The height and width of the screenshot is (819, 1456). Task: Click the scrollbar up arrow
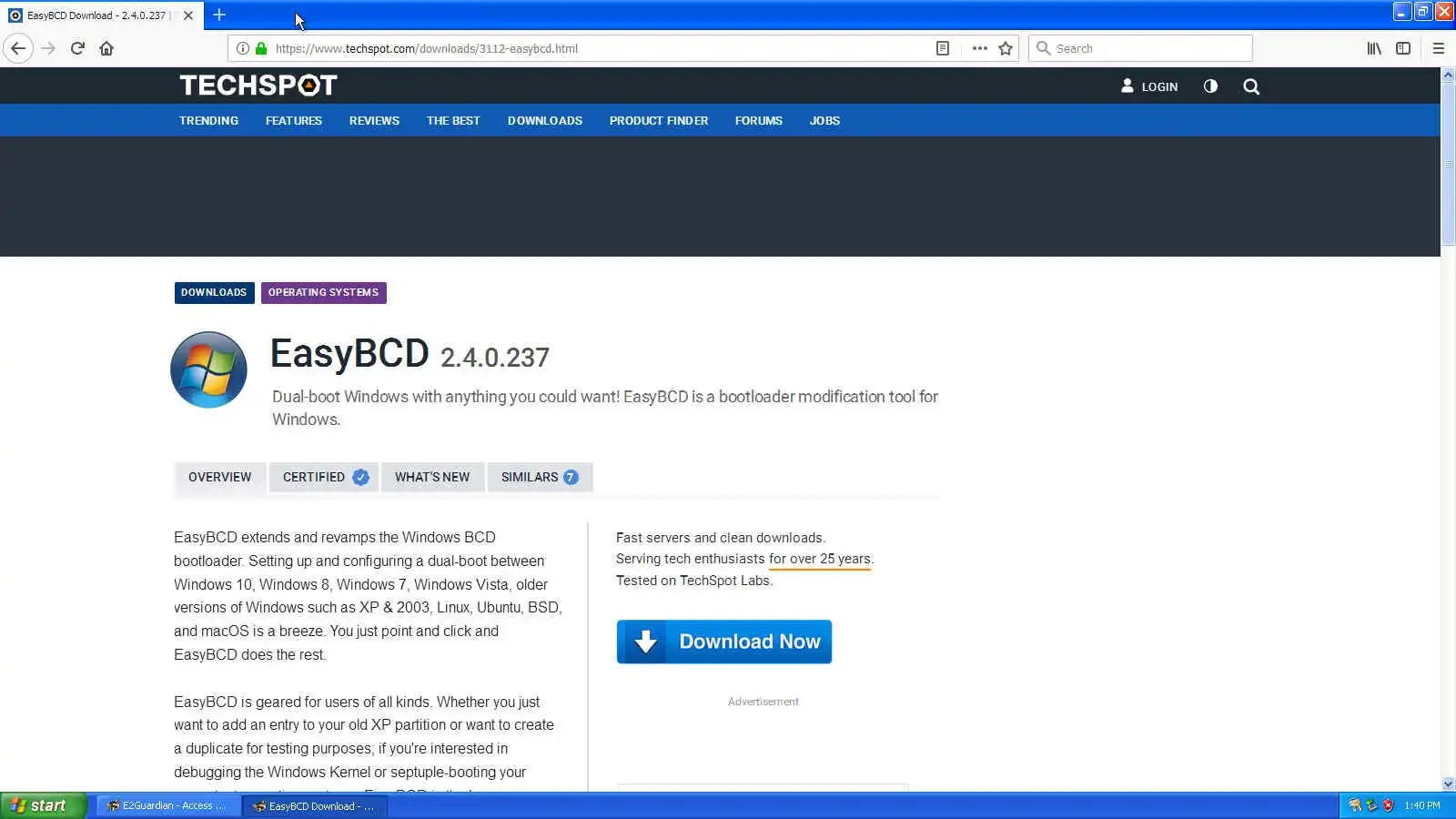(1448, 75)
